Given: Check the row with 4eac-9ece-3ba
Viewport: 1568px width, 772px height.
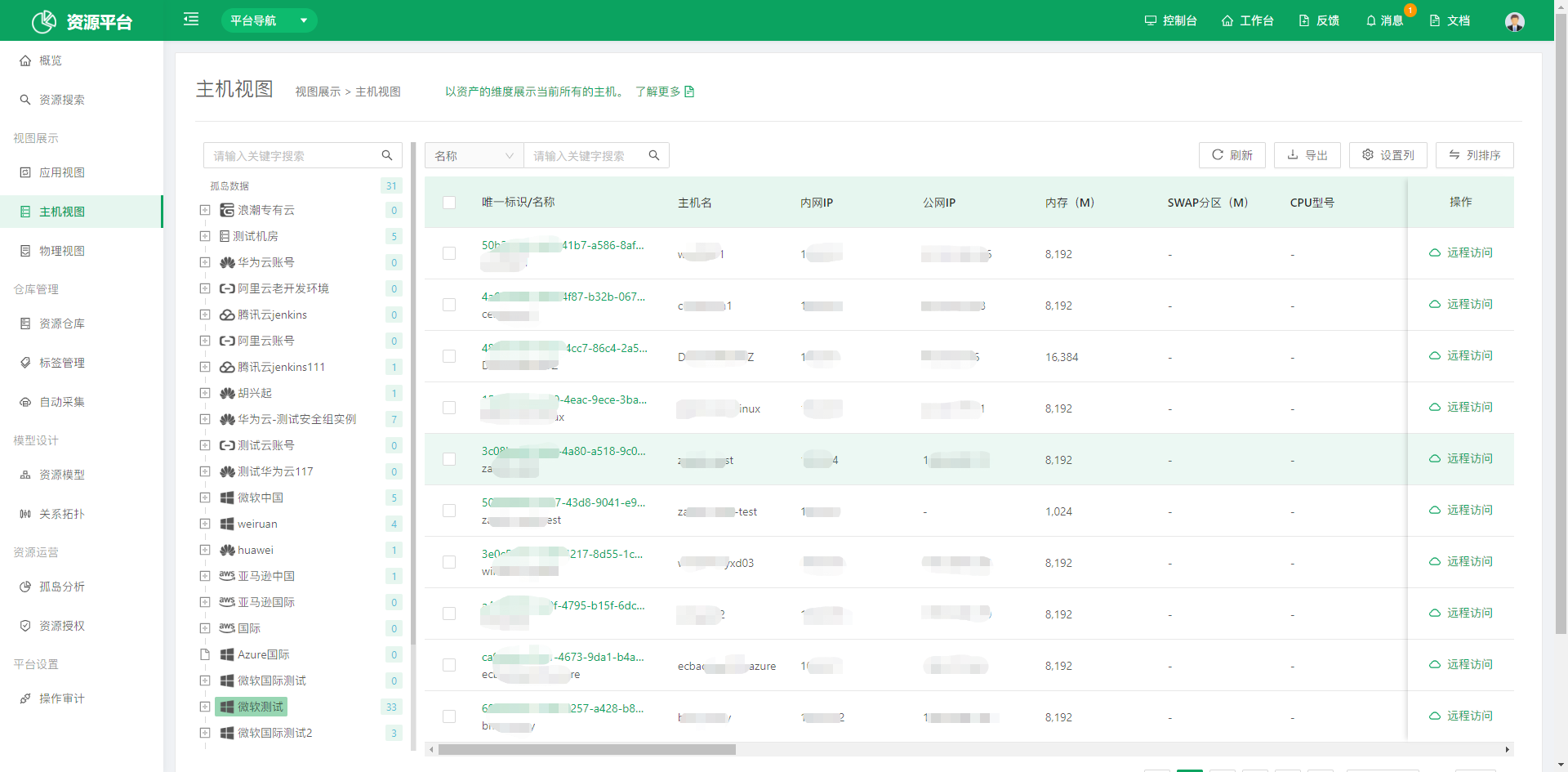Looking at the screenshot, I should (x=449, y=408).
